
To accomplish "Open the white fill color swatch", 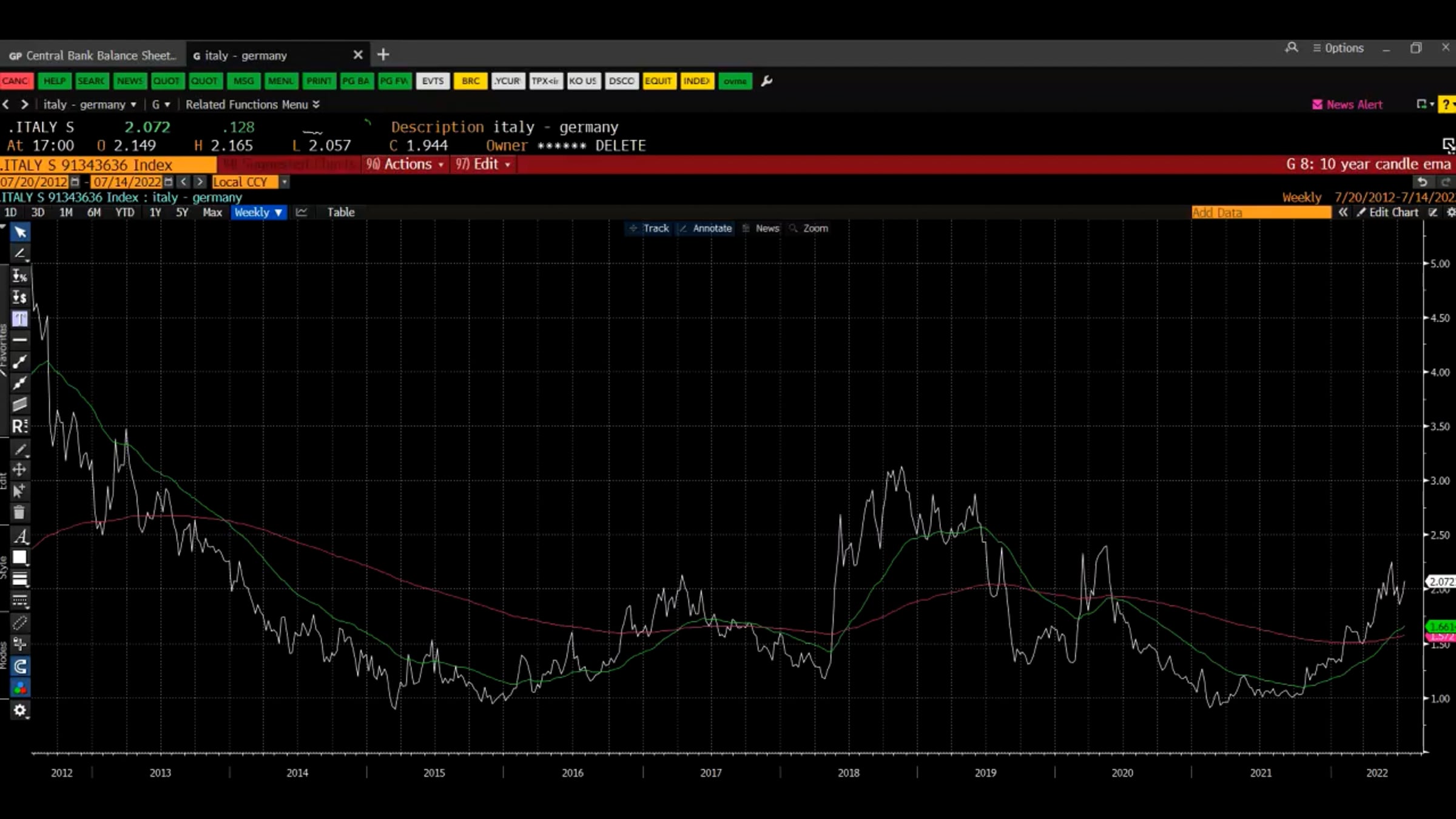I will pos(19,558).
